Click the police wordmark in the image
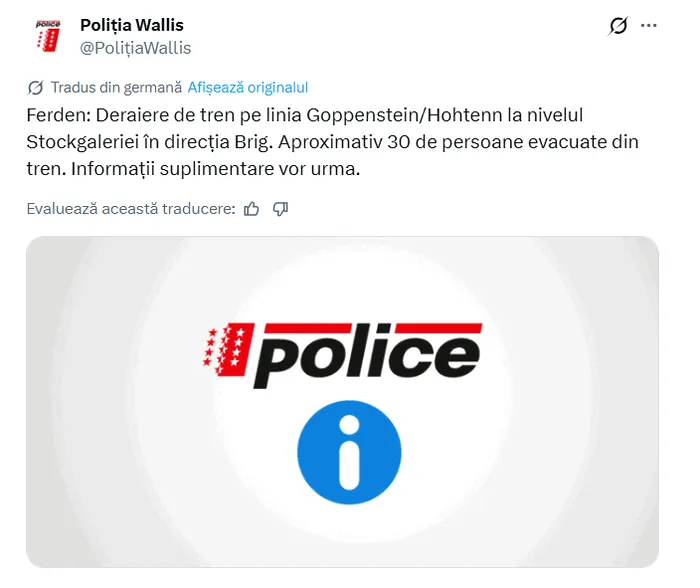The image size is (700, 588). tap(368, 355)
